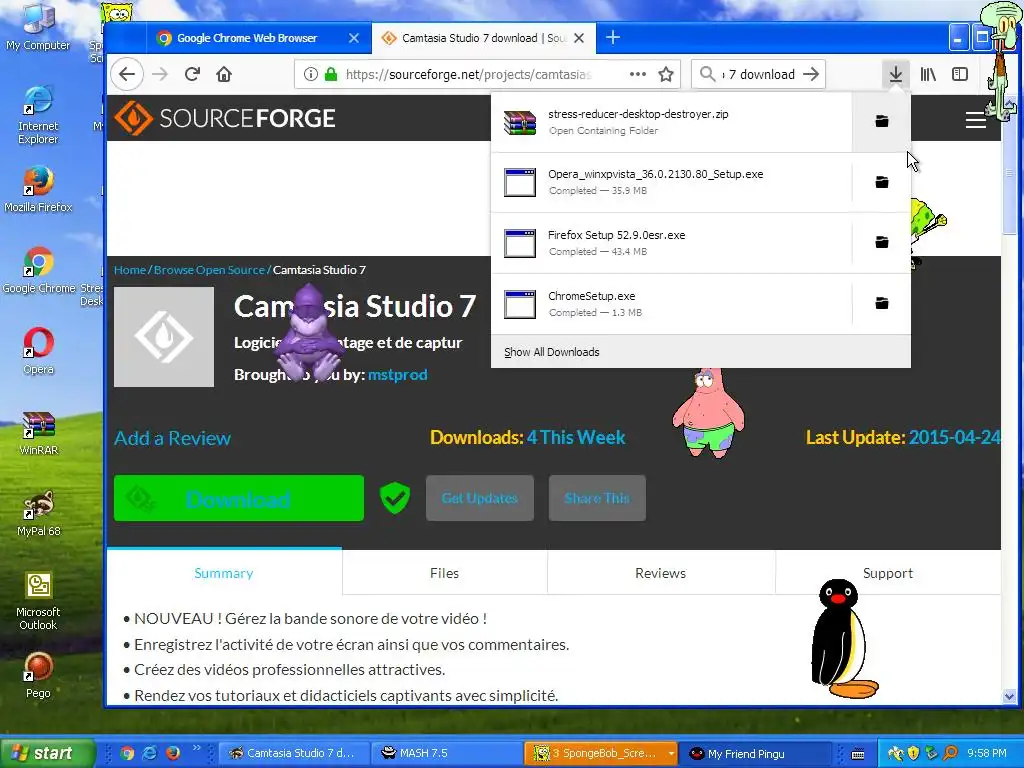This screenshot has height=768, width=1024.
Task: Click the search box with '7 download'
Action: pos(759,74)
